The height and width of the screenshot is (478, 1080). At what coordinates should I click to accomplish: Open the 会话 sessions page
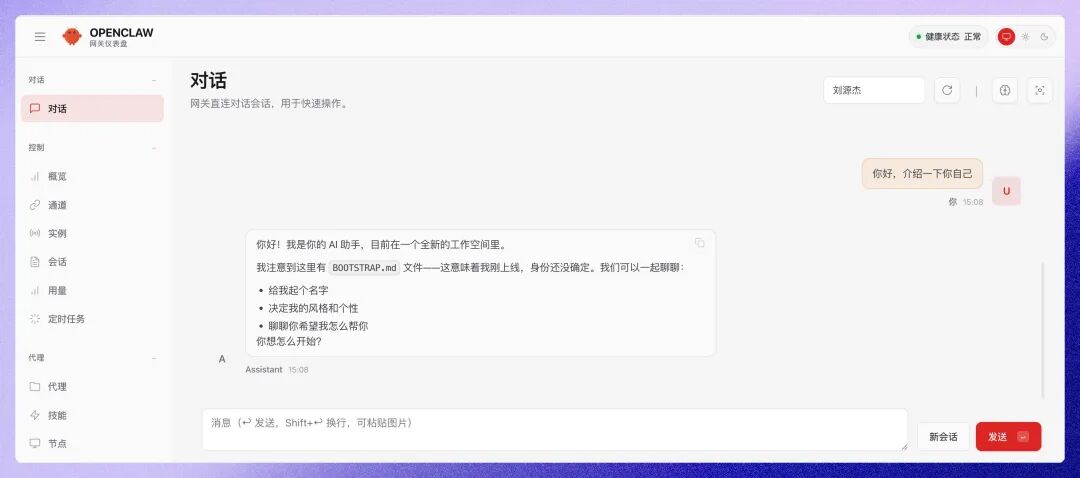(92, 262)
